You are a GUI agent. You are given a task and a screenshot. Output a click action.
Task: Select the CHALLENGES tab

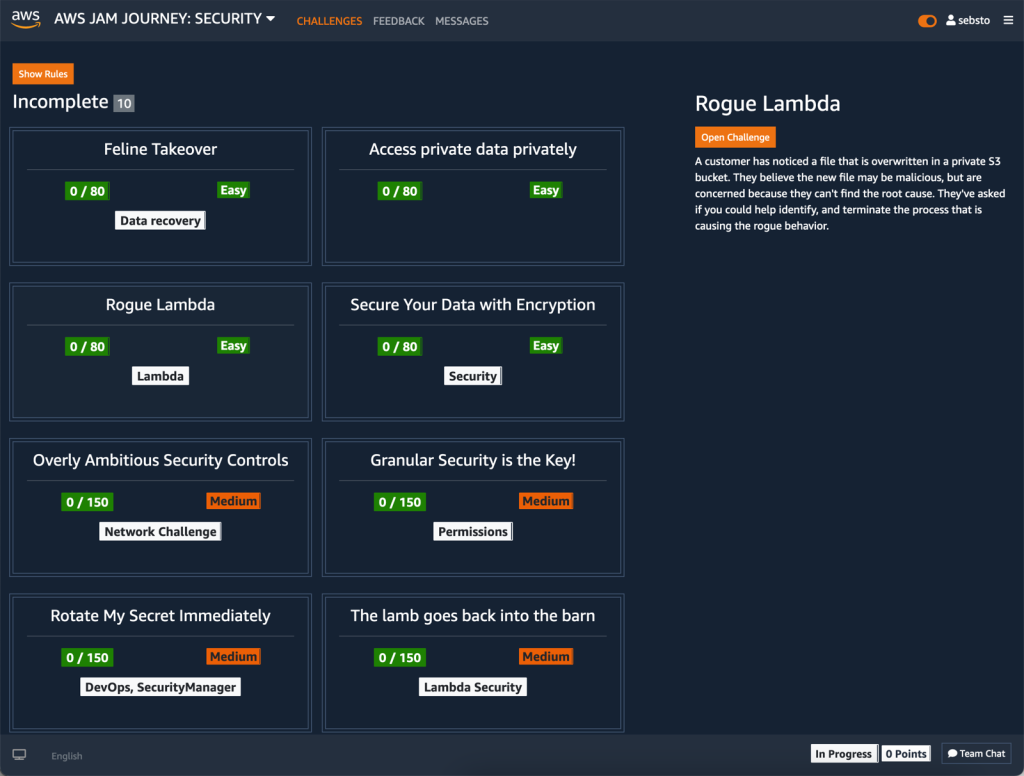pyautogui.click(x=329, y=20)
